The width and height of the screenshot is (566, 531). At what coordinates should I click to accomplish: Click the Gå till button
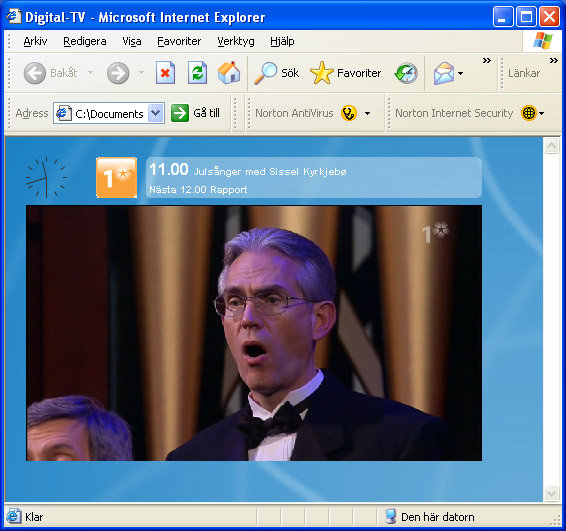195,113
